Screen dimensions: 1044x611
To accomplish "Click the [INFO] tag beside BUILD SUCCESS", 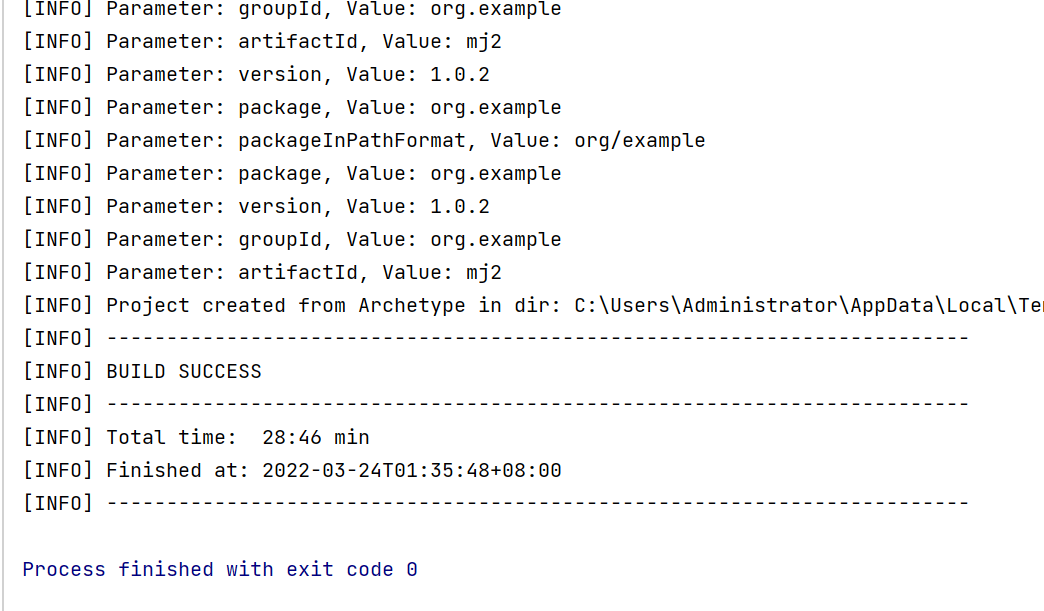I will [58, 371].
